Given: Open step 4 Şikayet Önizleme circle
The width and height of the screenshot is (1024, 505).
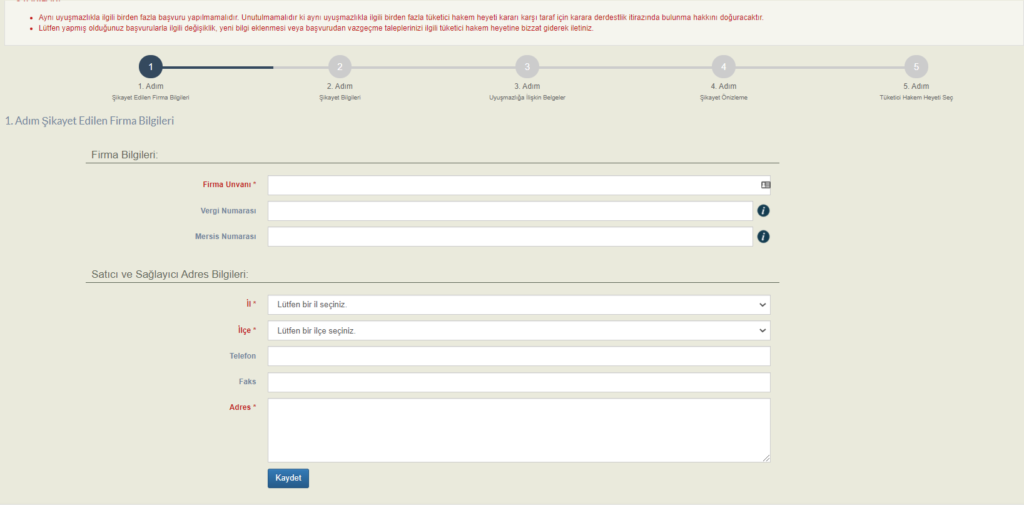Looking at the screenshot, I should (x=723, y=67).
